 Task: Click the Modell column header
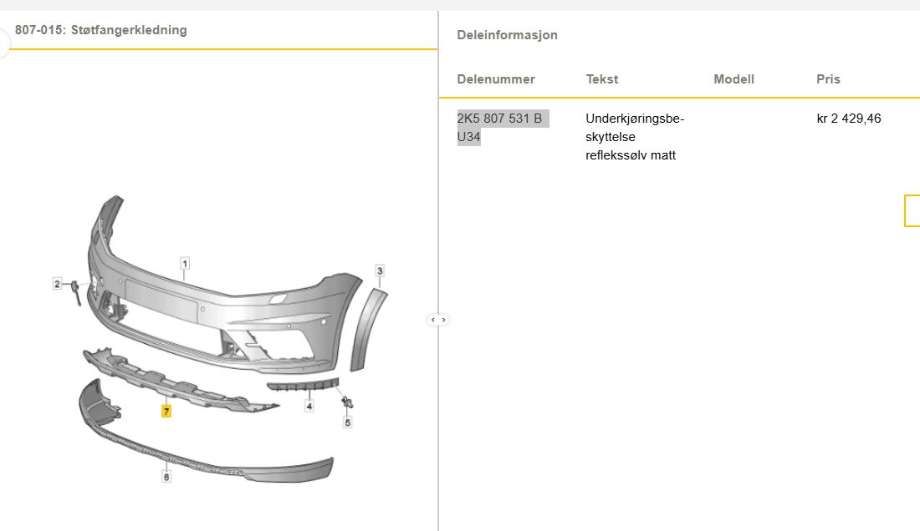point(734,79)
